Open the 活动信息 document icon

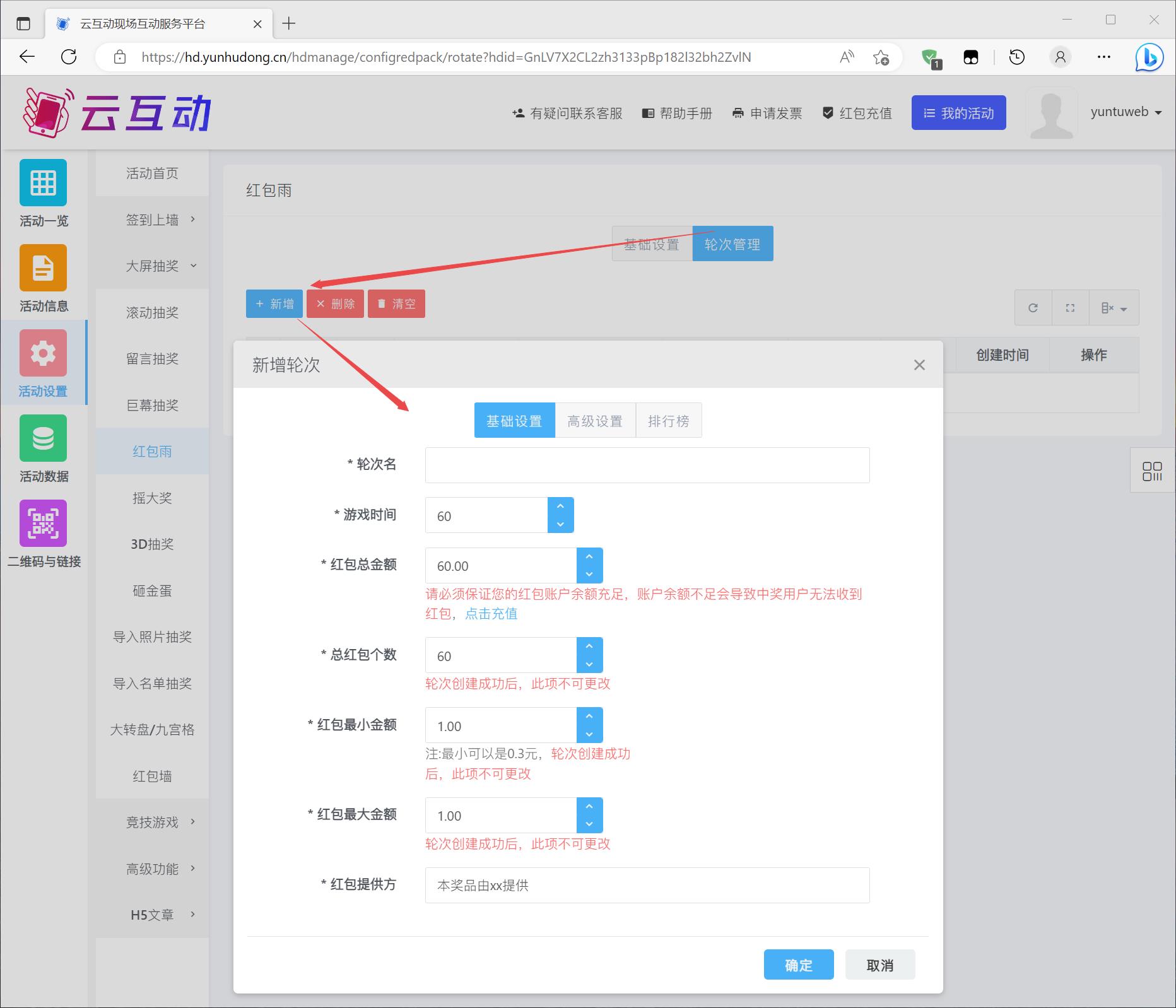click(43, 268)
